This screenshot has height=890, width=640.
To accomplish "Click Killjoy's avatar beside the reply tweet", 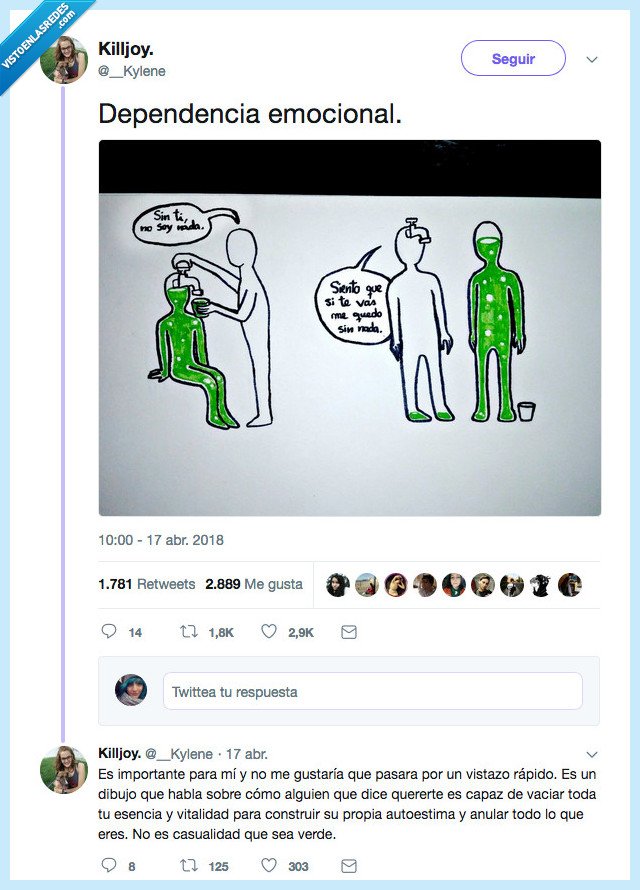I will pos(64,770).
